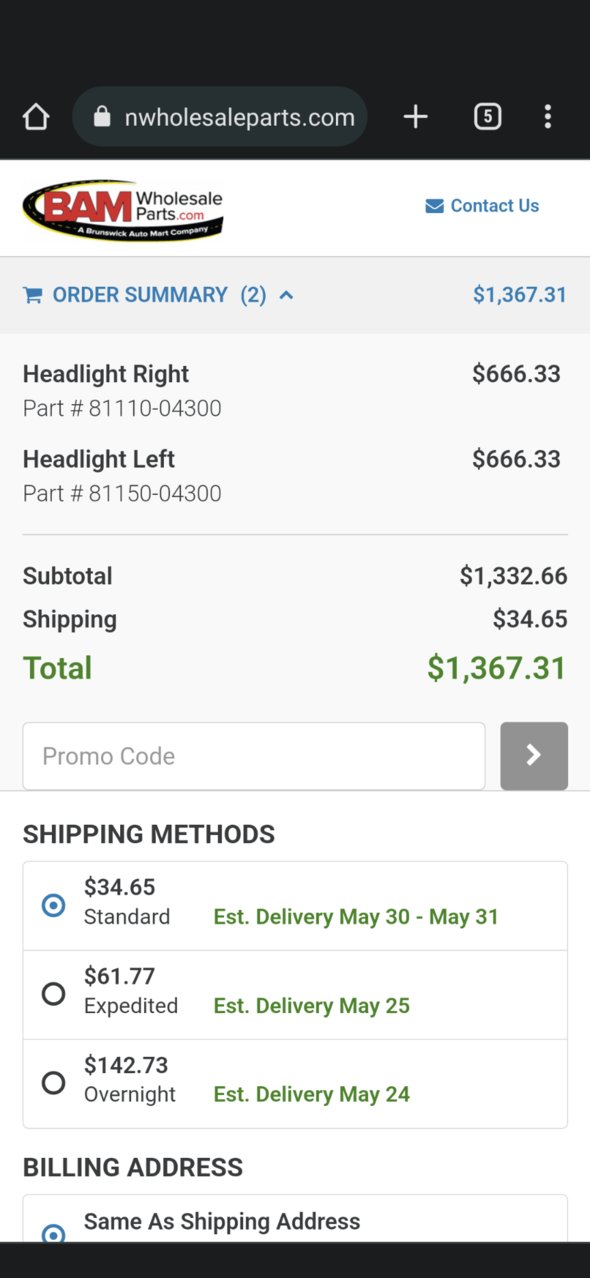
Task: Select Same As Shipping Address radio
Action: coord(54,1232)
